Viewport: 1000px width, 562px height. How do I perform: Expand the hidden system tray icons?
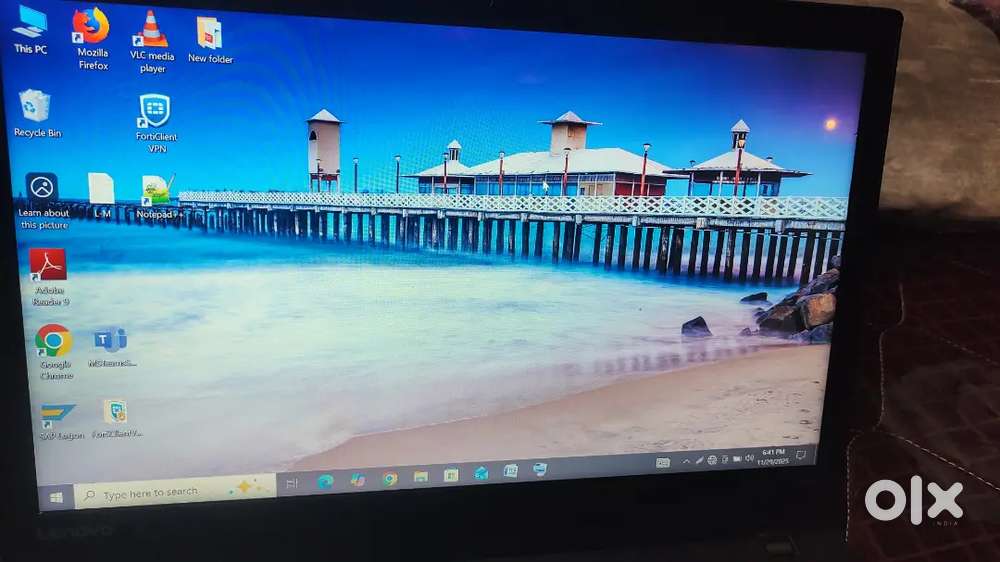coord(686,461)
